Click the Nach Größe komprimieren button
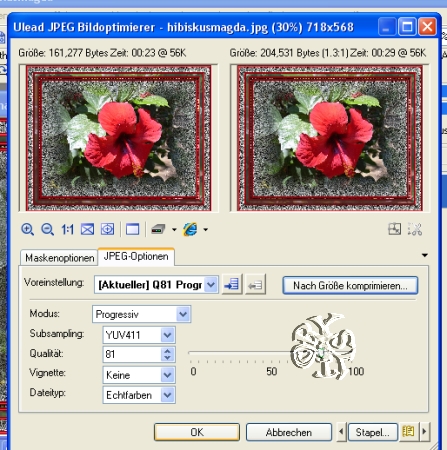 point(350,285)
